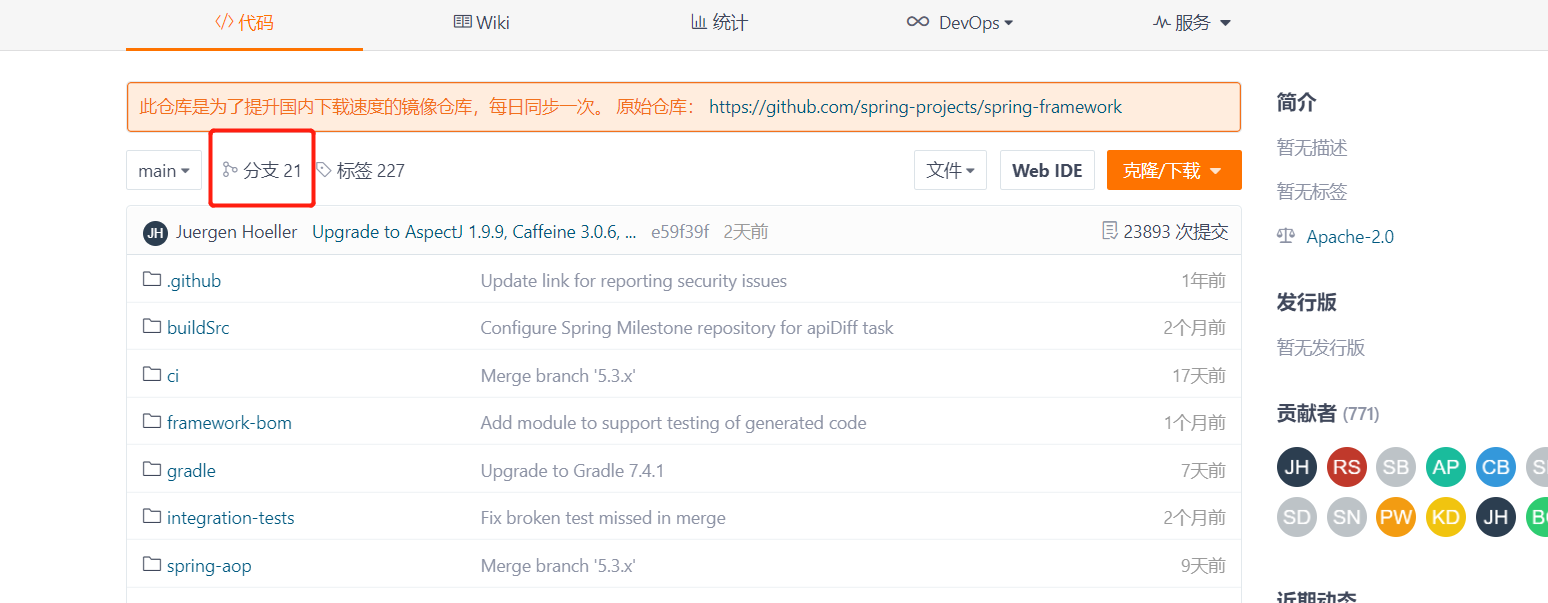Click the folder icon for framework-bom

tap(152, 422)
